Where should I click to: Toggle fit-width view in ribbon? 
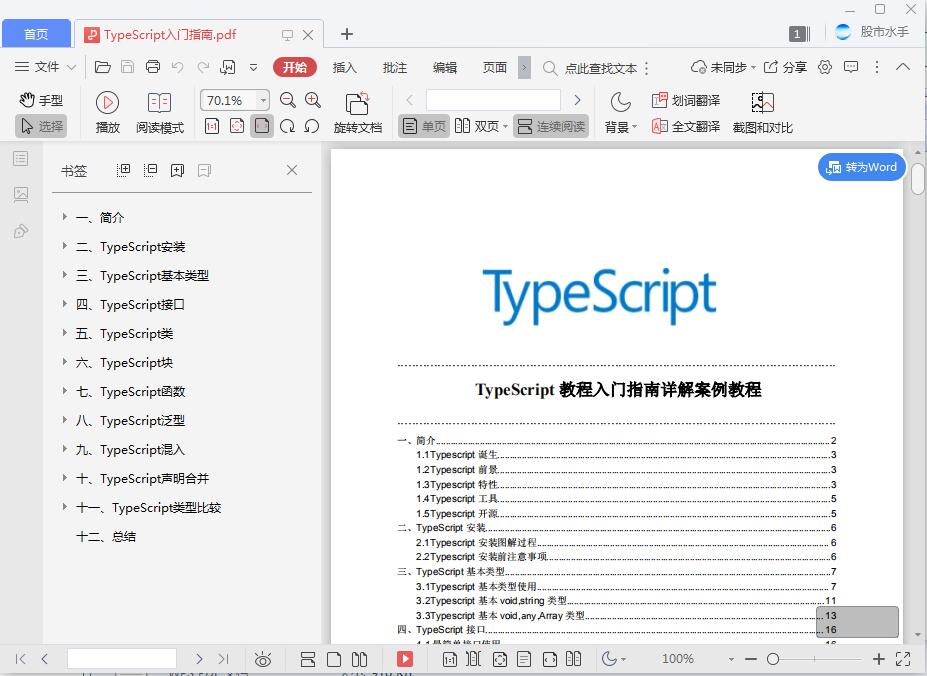(x=262, y=126)
